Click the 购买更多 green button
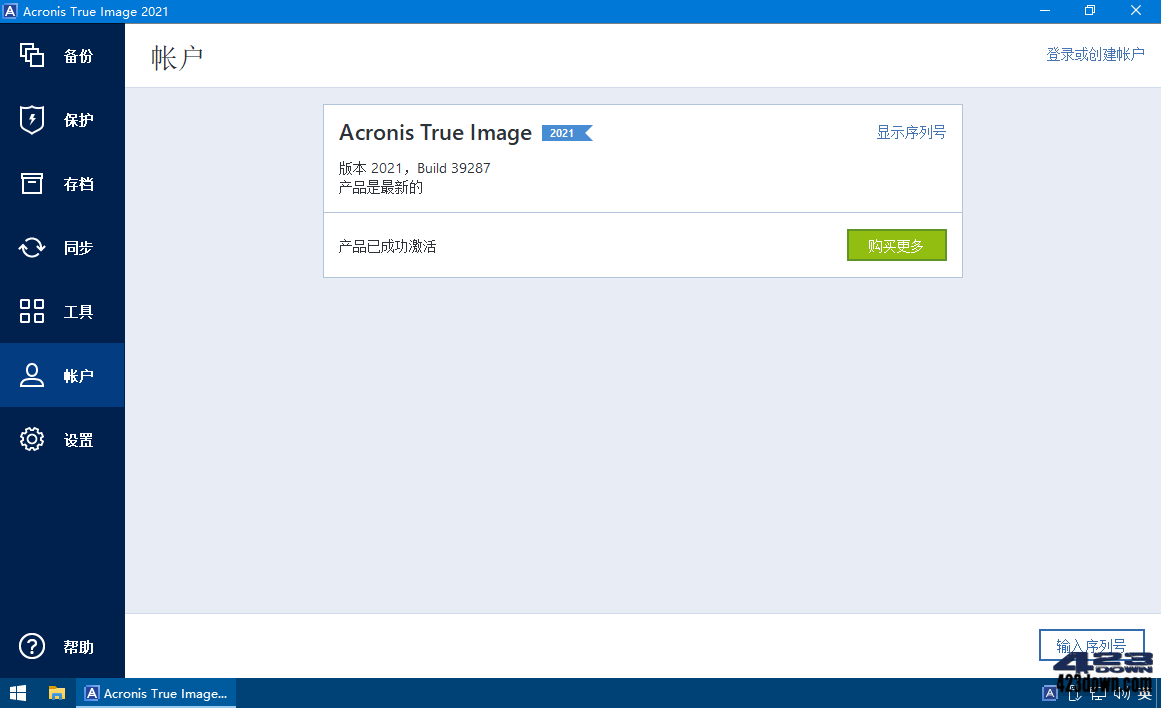 point(896,245)
